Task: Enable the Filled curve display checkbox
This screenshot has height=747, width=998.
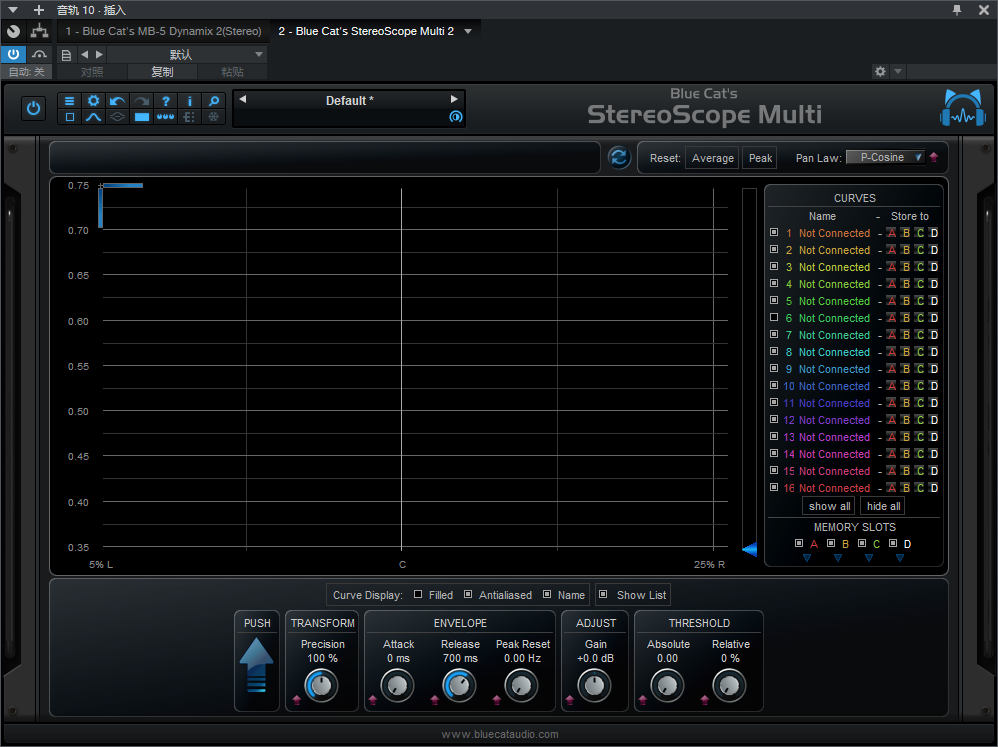Action: tap(418, 594)
